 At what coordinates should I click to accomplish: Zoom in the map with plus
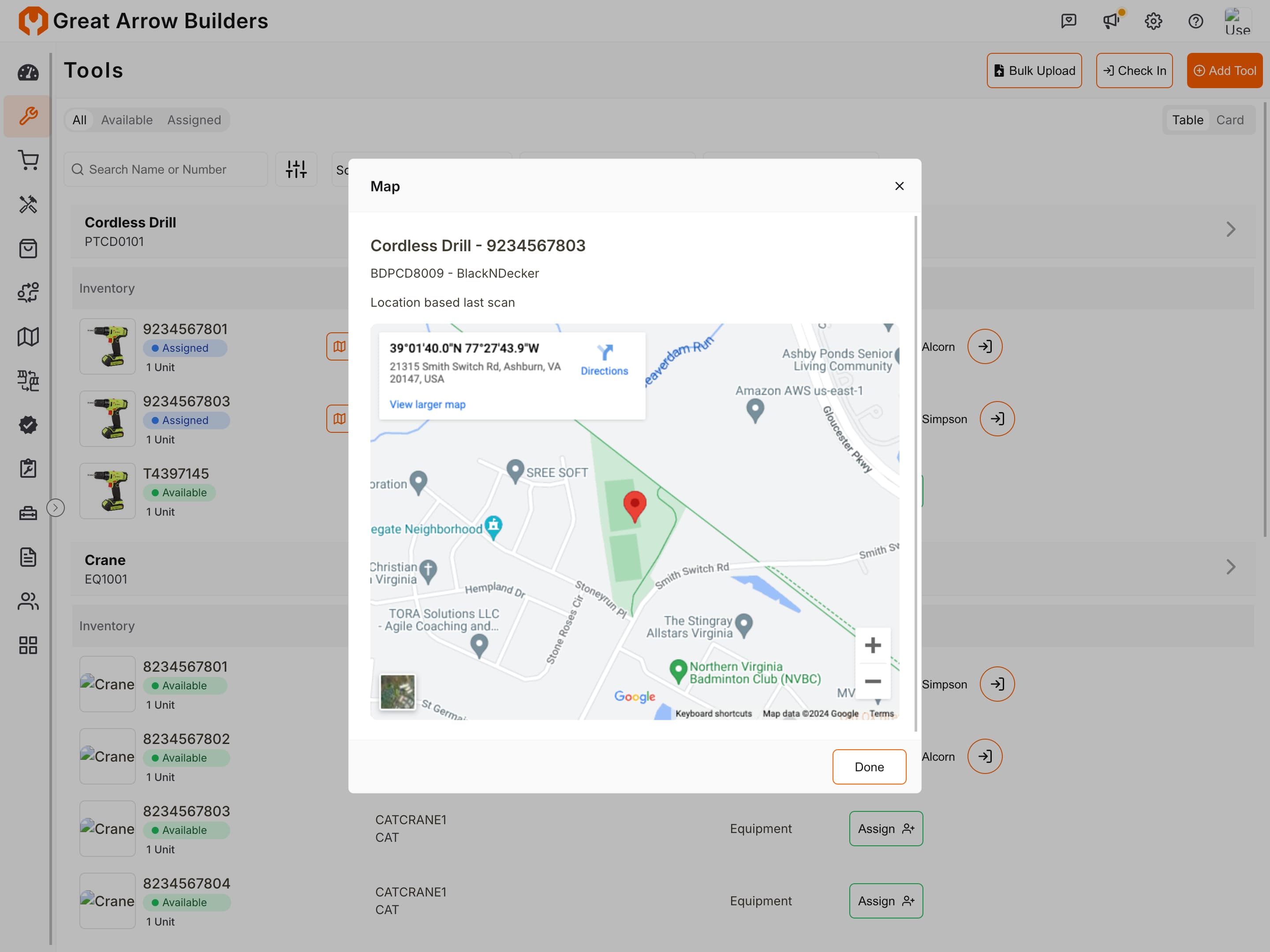[873, 646]
